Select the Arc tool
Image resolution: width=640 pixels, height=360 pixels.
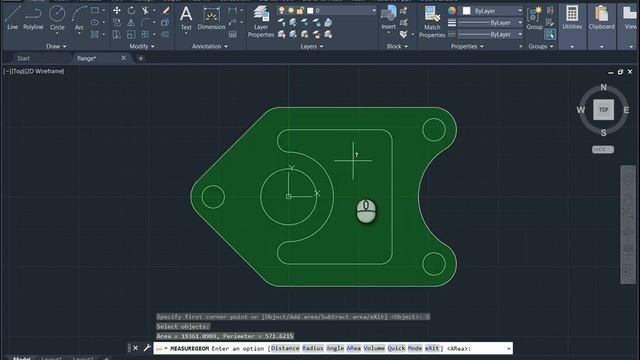79,18
